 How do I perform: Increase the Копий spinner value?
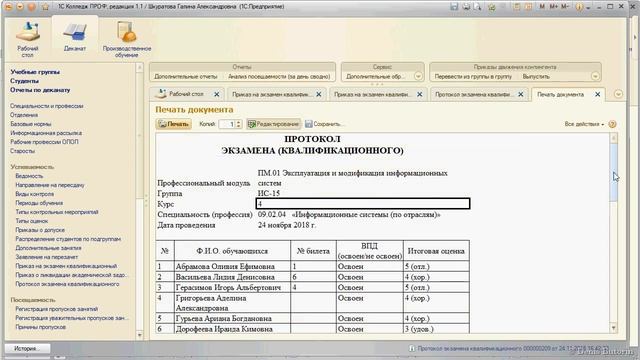tap(239, 122)
